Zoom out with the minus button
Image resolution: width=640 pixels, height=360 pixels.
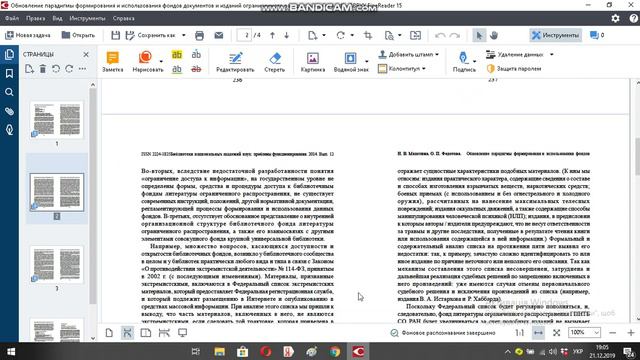click(x=612, y=333)
